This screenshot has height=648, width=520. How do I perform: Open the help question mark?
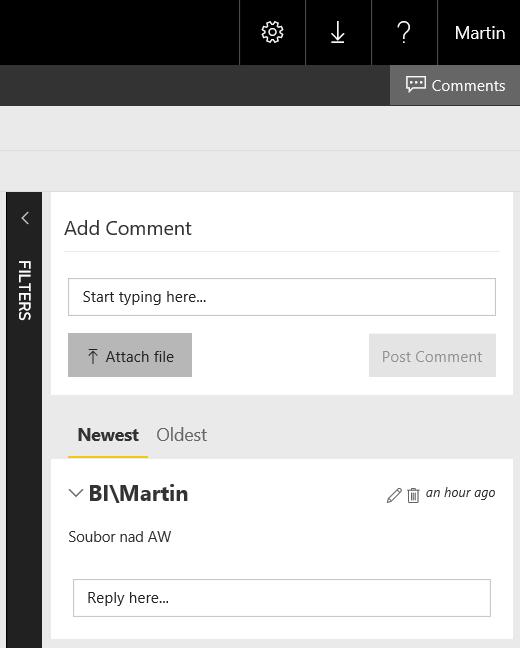tap(404, 32)
